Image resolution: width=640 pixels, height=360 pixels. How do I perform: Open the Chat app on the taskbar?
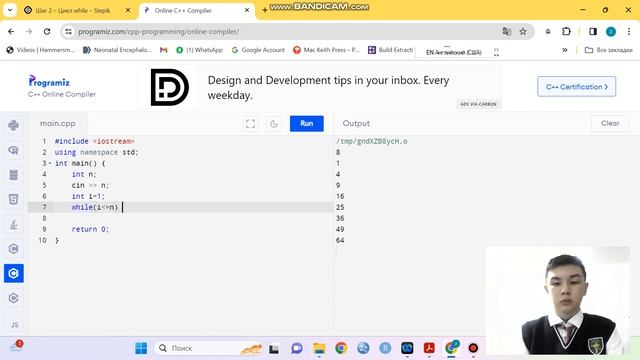(297, 348)
